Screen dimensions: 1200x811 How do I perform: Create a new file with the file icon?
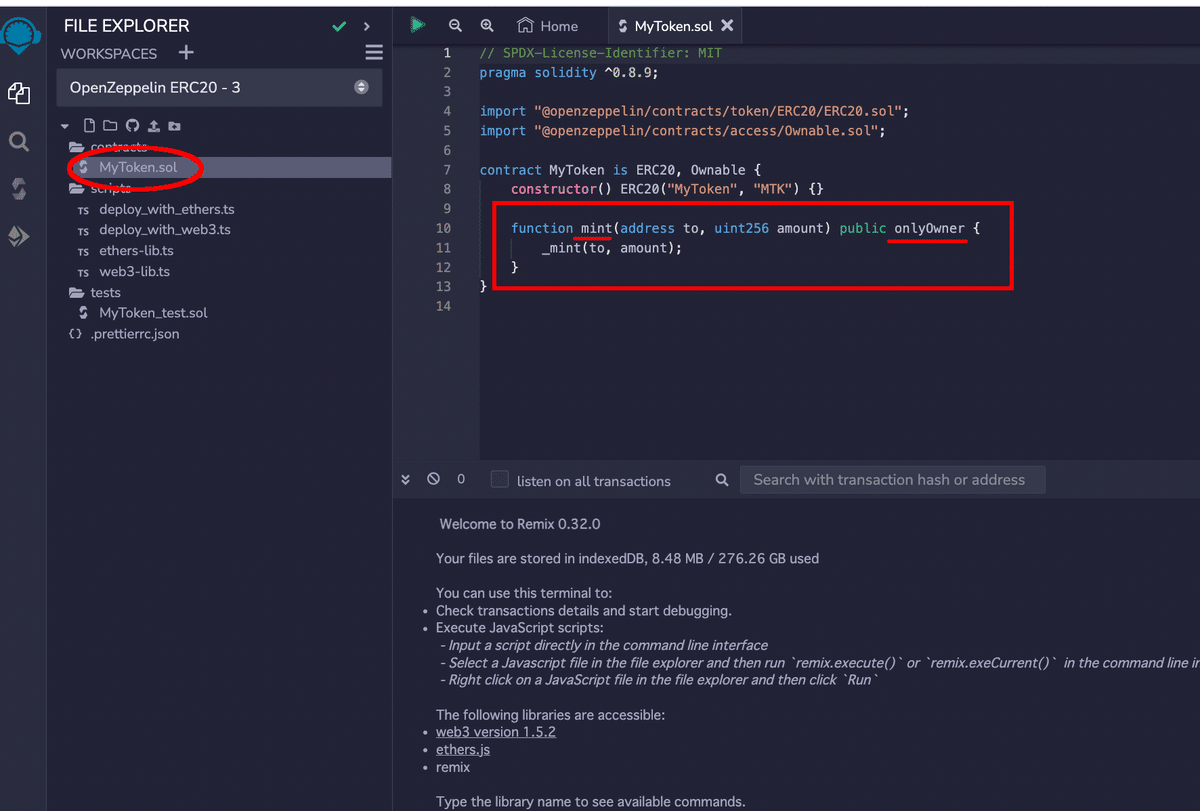[x=89, y=126]
